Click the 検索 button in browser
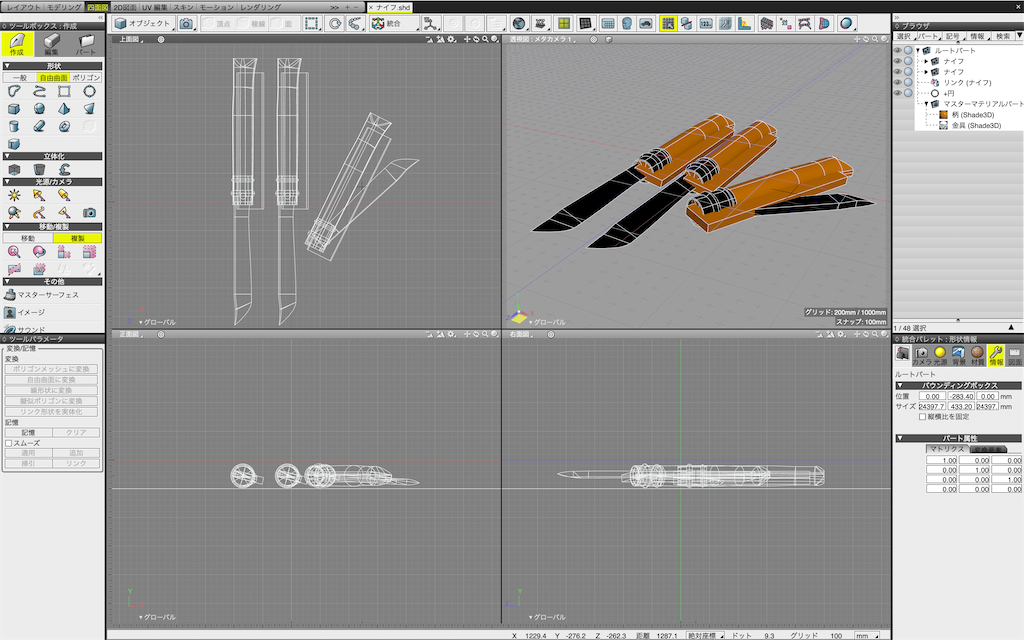This screenshot has width=1024, height=640. [x=1003, y=37]
